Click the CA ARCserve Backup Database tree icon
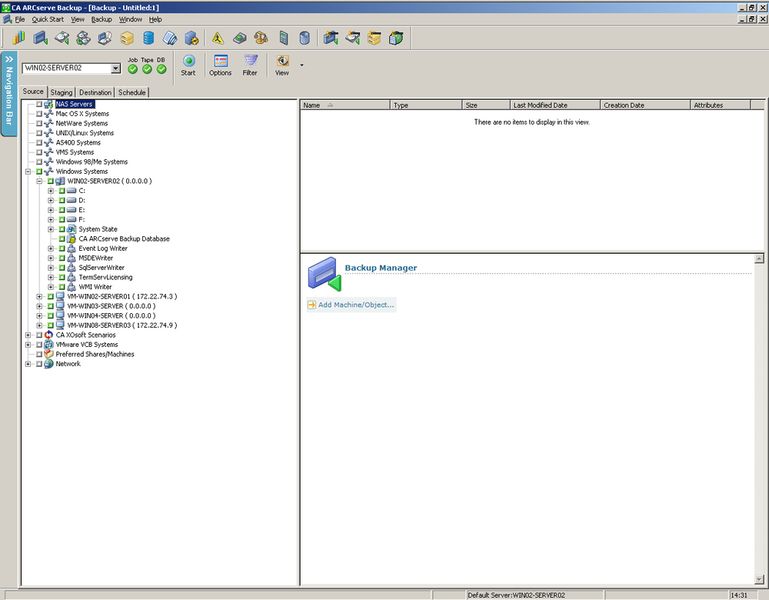Image resolution: width=769 pixels, height=600 pixels. coord(72,238)
